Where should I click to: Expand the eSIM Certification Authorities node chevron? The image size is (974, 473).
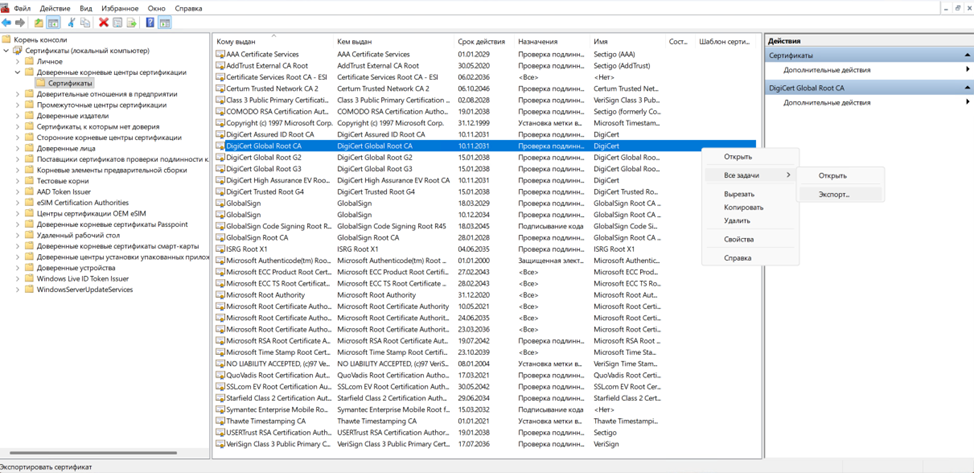(17, 203)
